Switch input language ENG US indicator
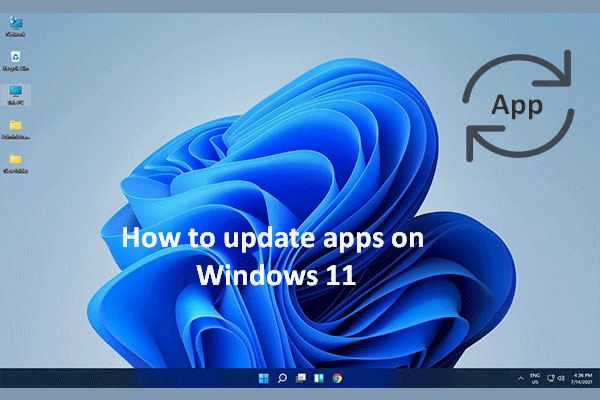 tap(535, 379)
